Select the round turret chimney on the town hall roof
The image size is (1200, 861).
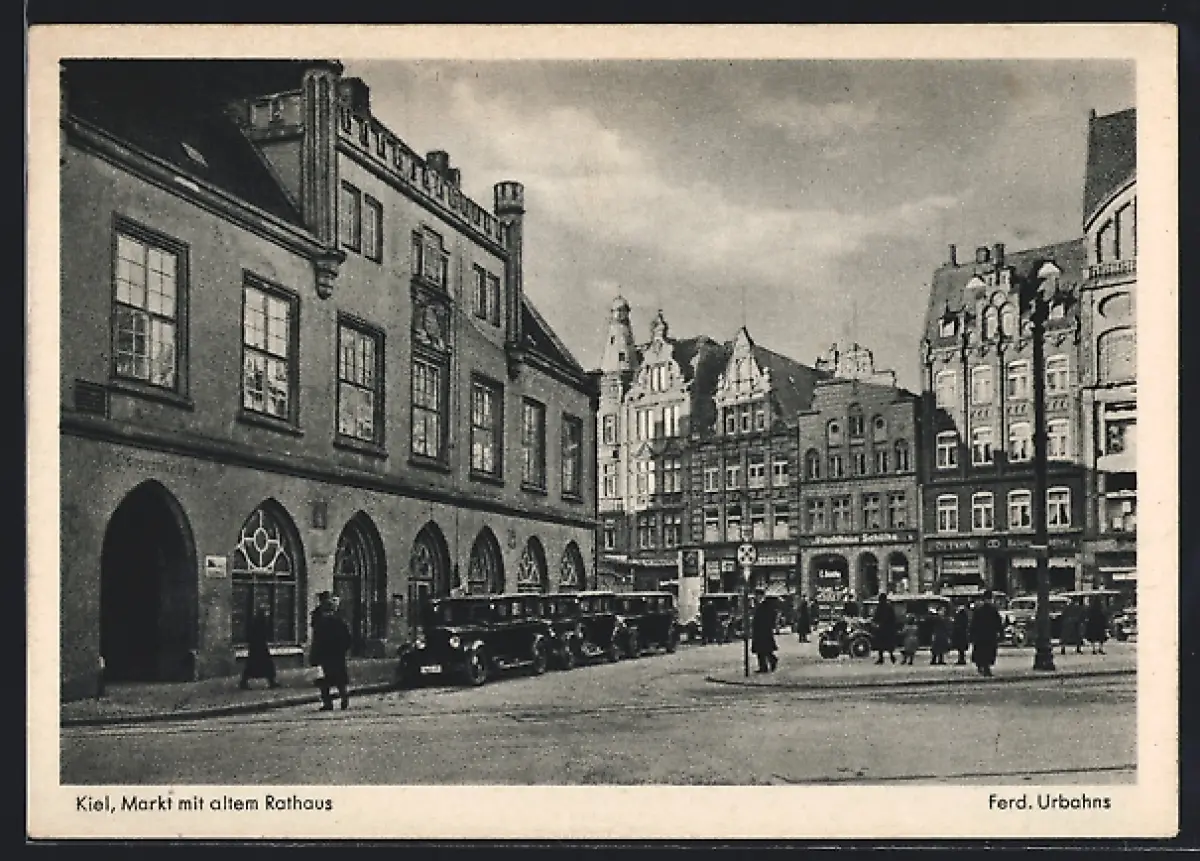coord(509,198)
